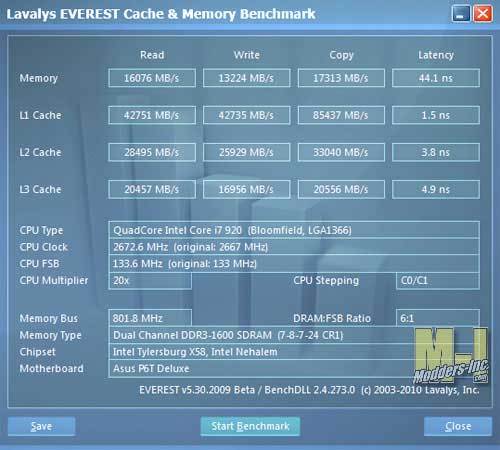
Task: Minimize the EVEREST benchmark window
Action: point(461,14)
